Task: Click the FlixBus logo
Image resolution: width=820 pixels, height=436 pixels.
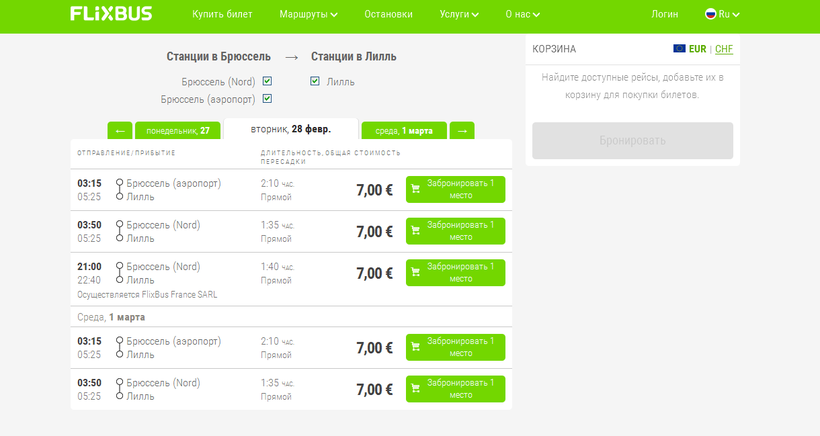Action: (112, 14)
